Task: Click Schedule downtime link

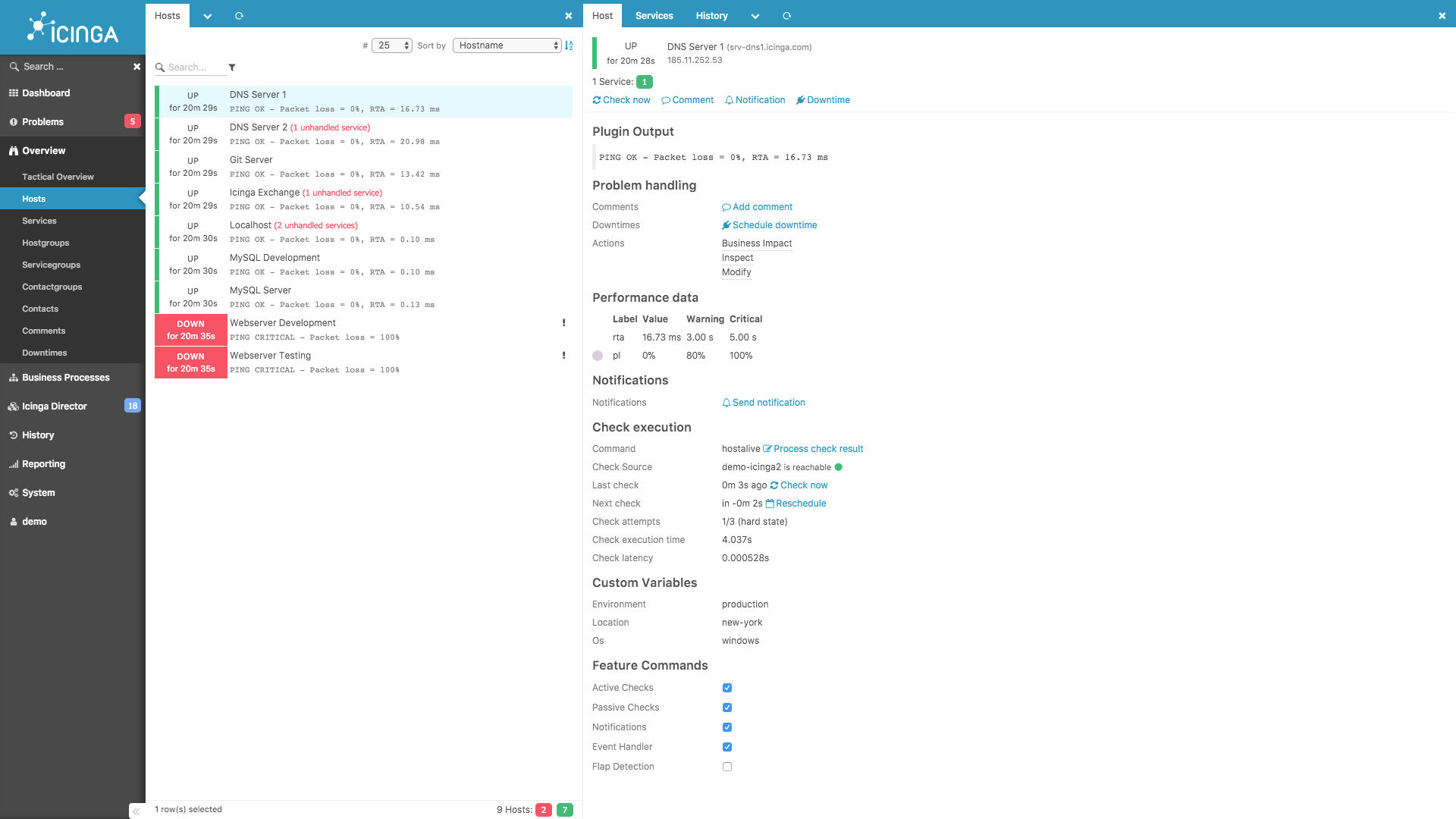Action: pyautogui.click(x=769, y=225)
